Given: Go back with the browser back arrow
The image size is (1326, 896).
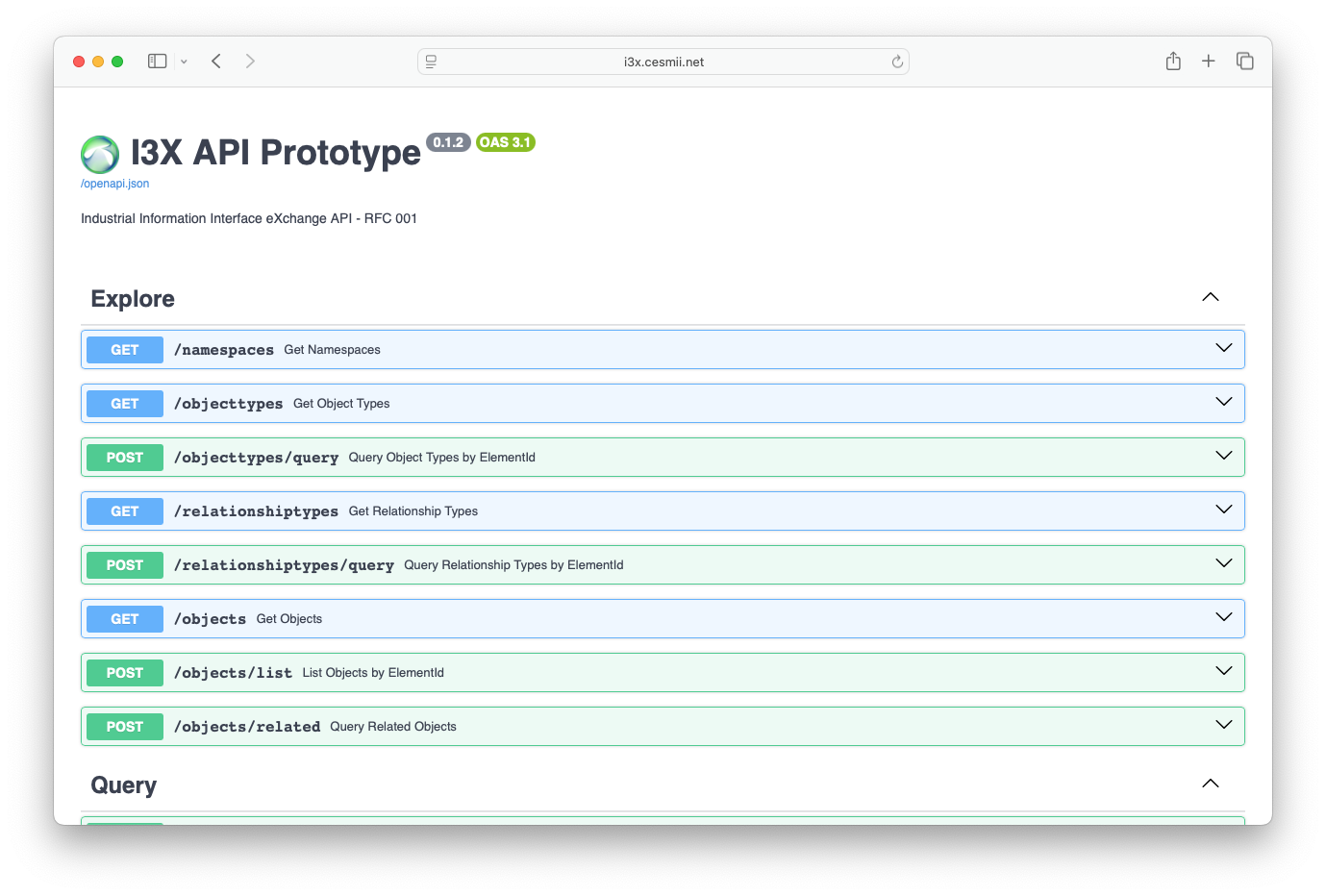Looking at the screenshot, I should pos(215,61).
